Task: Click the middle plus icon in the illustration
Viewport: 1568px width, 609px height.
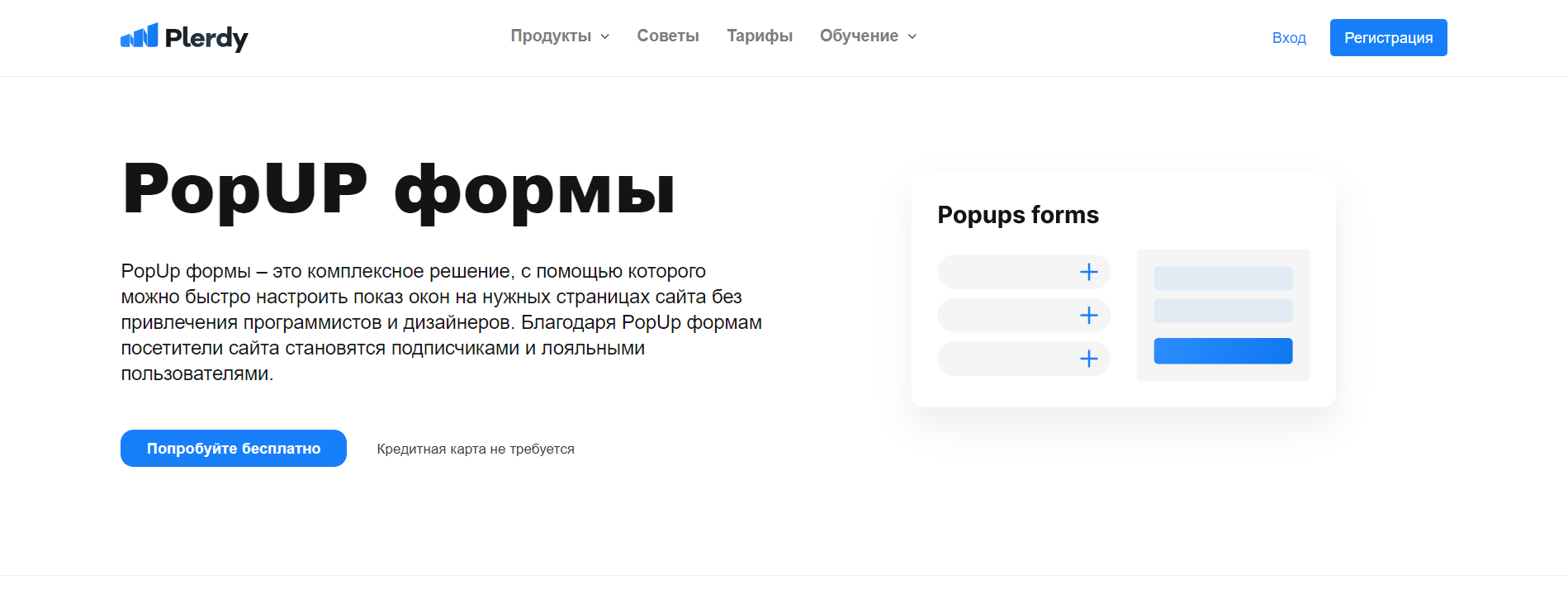Action: pos(1089,315)
